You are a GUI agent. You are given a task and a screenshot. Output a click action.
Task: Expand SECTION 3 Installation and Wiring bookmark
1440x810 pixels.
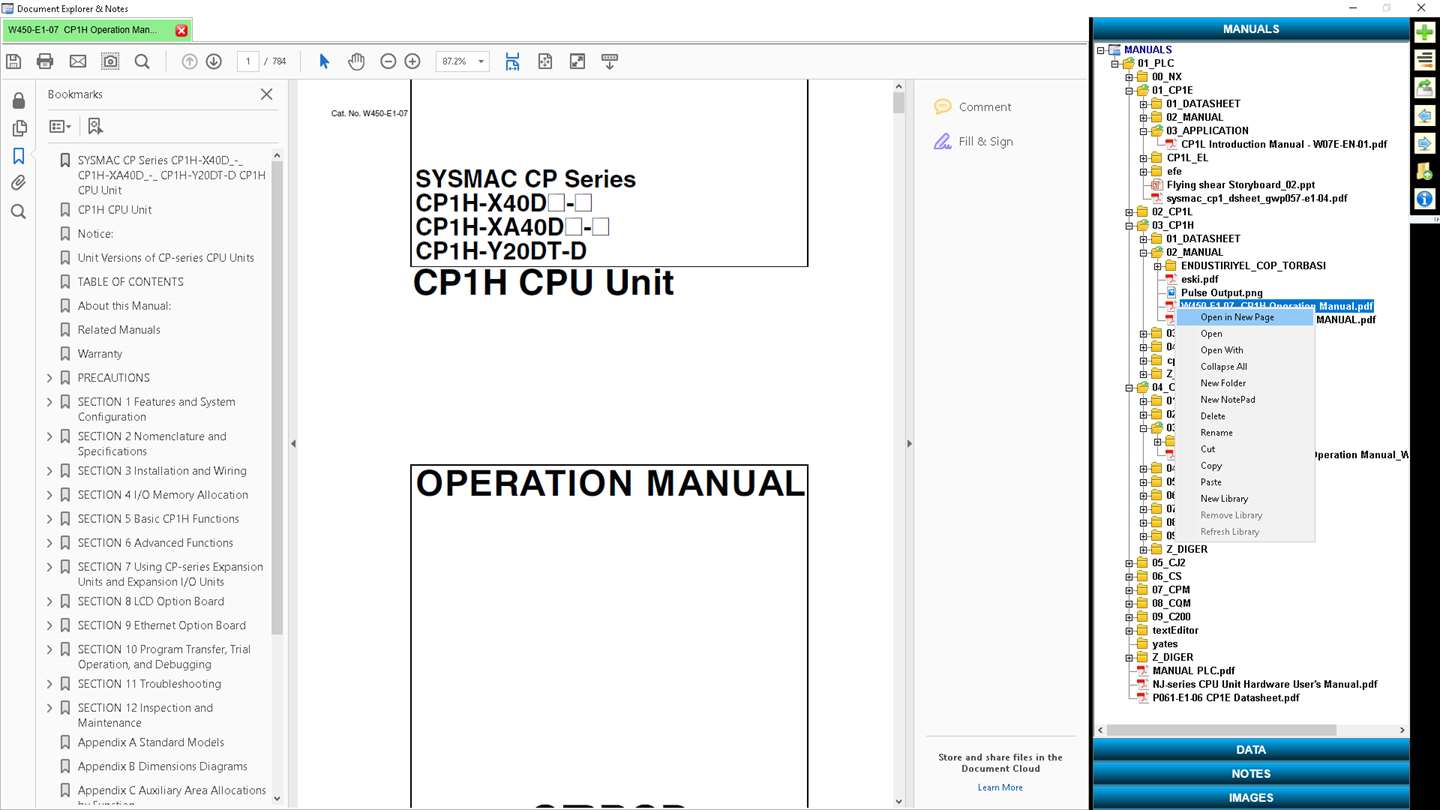[50, 471]
